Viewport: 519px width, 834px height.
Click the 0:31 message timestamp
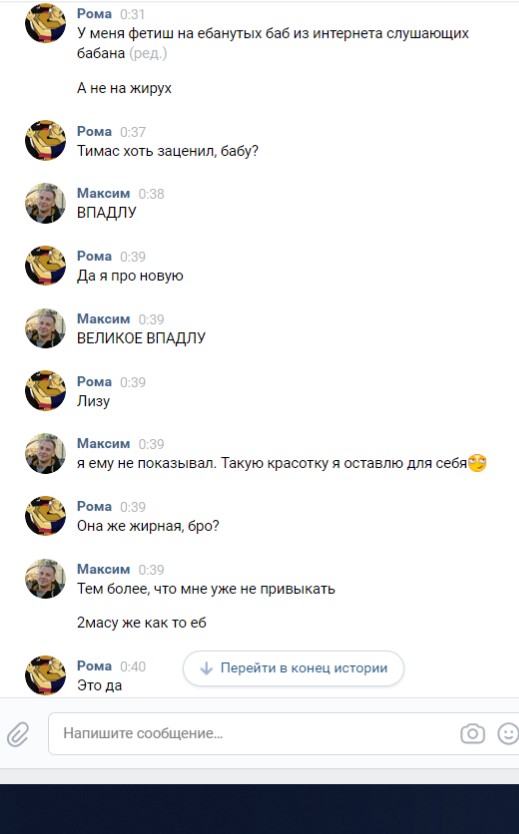point(132,14)
